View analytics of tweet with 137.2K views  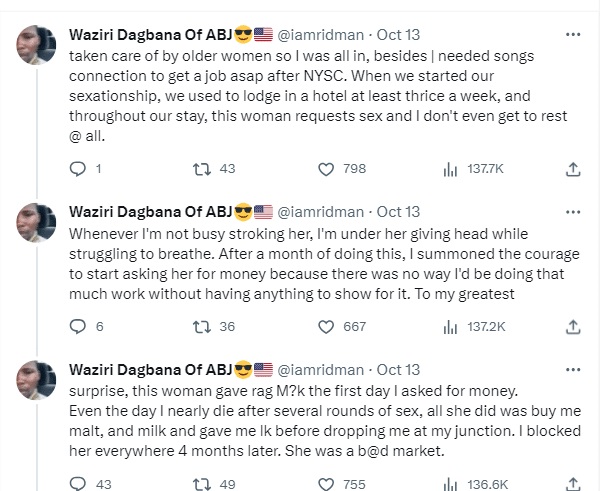click(450, 326)
